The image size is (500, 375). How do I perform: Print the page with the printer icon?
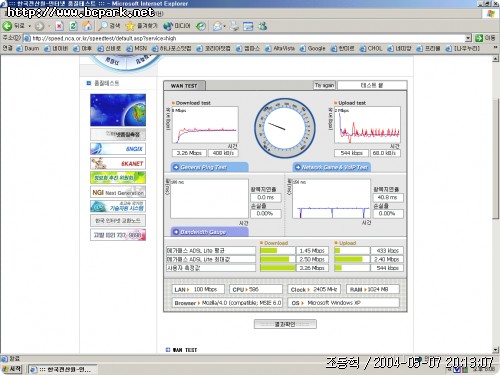(234, 26)
